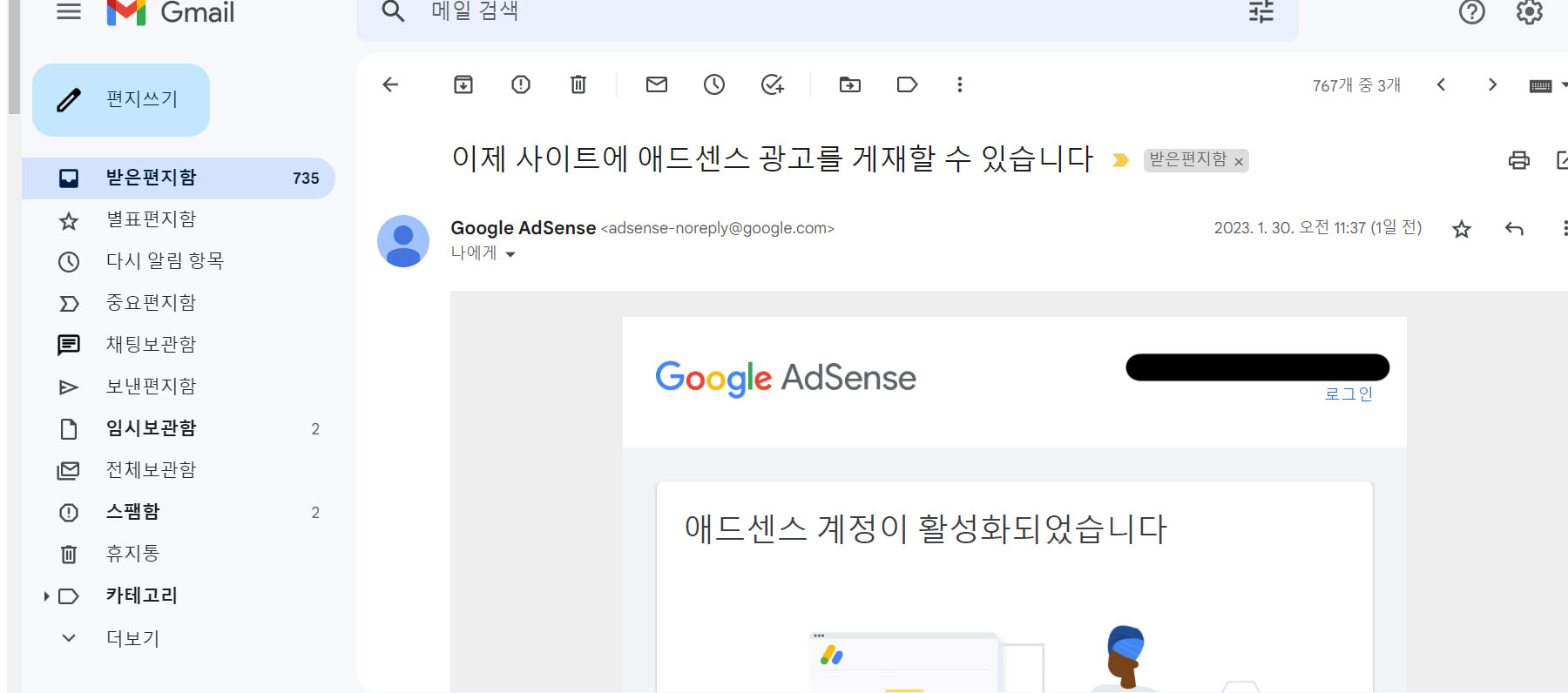Open more options three-dot toolbar menu
The image size is (1568, 693).
click(x=960, y=84)
